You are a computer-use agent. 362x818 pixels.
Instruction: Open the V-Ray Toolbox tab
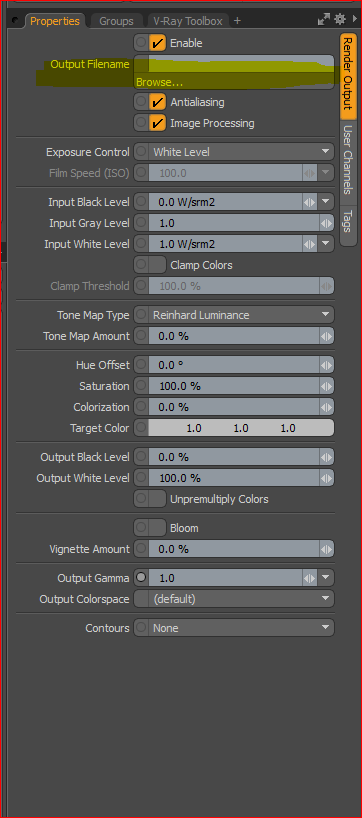pos(188,21)
